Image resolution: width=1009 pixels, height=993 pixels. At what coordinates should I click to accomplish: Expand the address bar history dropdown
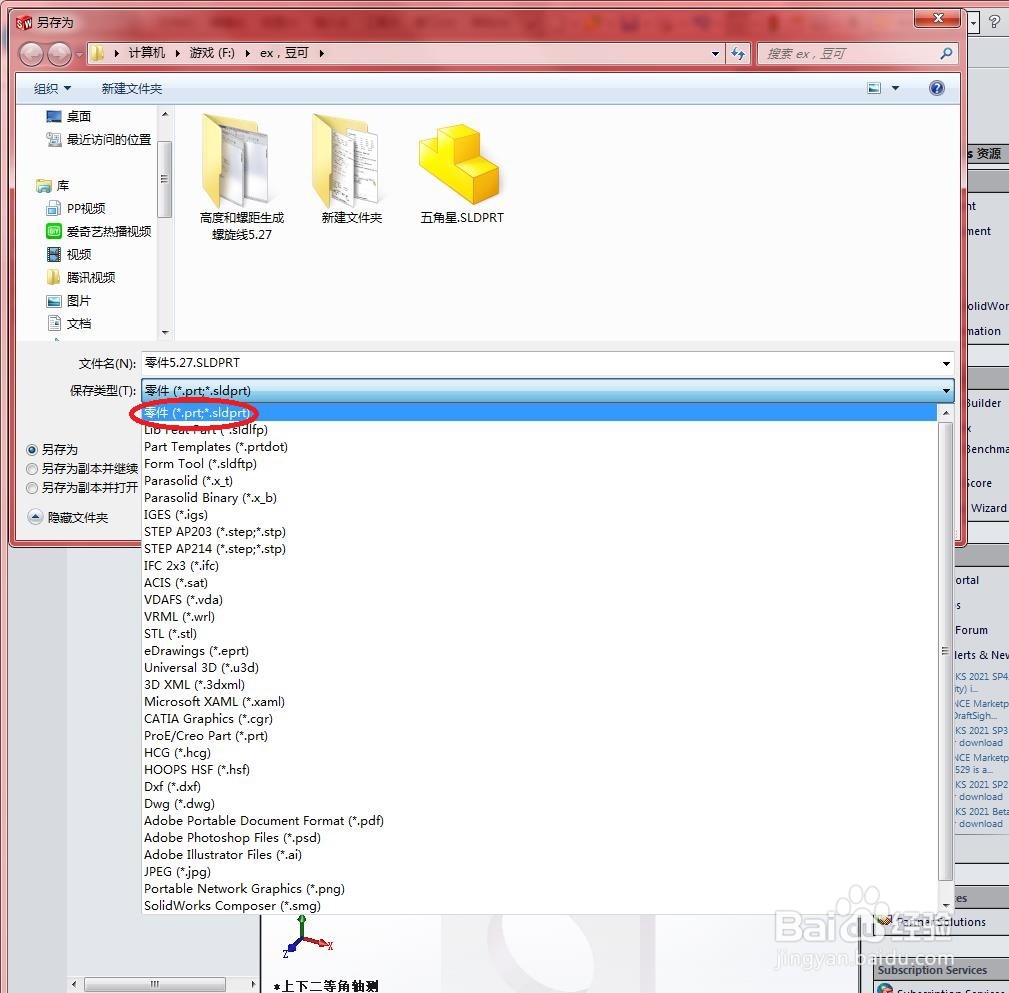715,53
